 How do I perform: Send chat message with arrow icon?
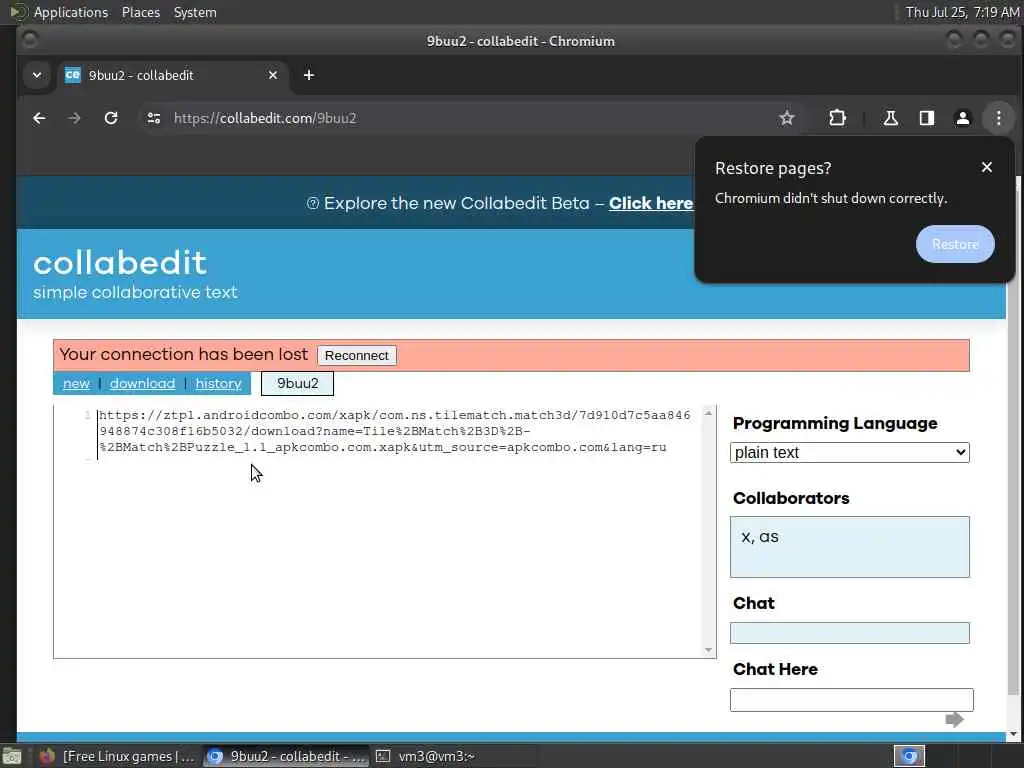954,720
